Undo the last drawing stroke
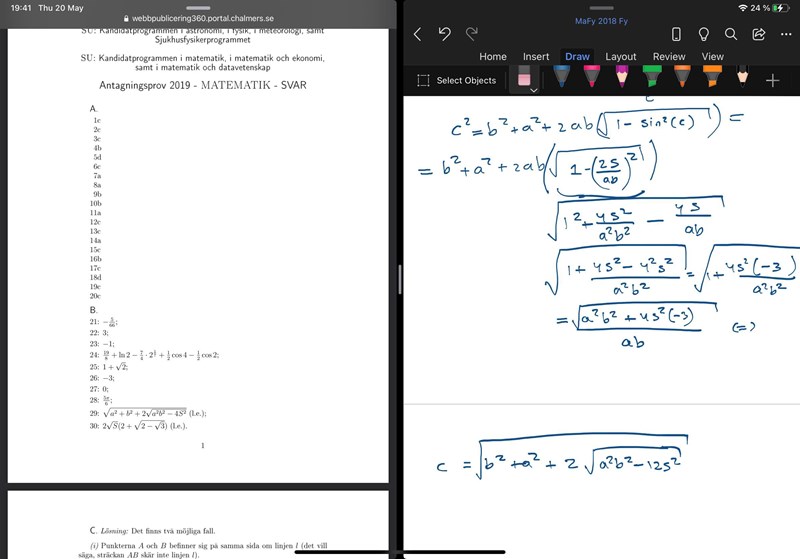Image resolution: width=800 pixels, height=559 pixels. [x=445, y=34]
